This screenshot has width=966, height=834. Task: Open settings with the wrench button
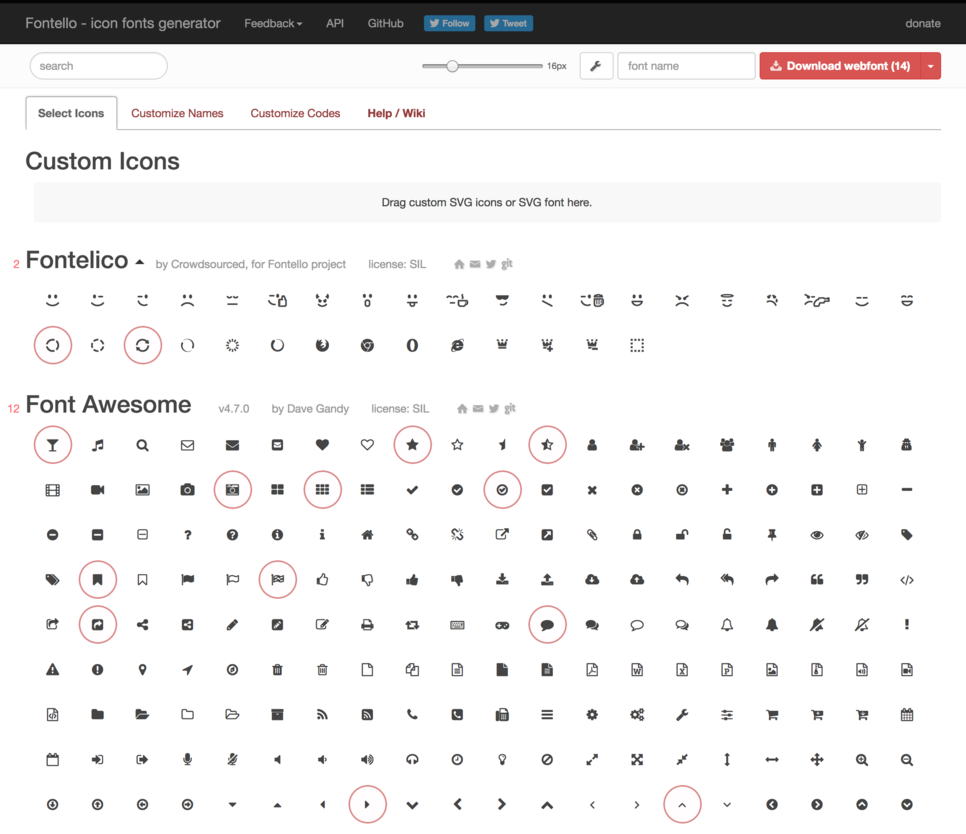click(596, 66)
